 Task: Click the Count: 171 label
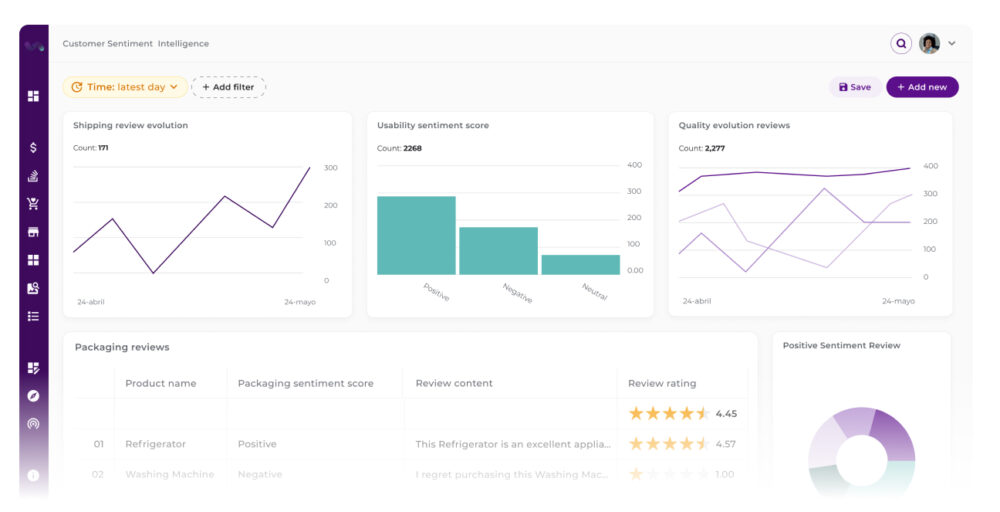[91, 148]
